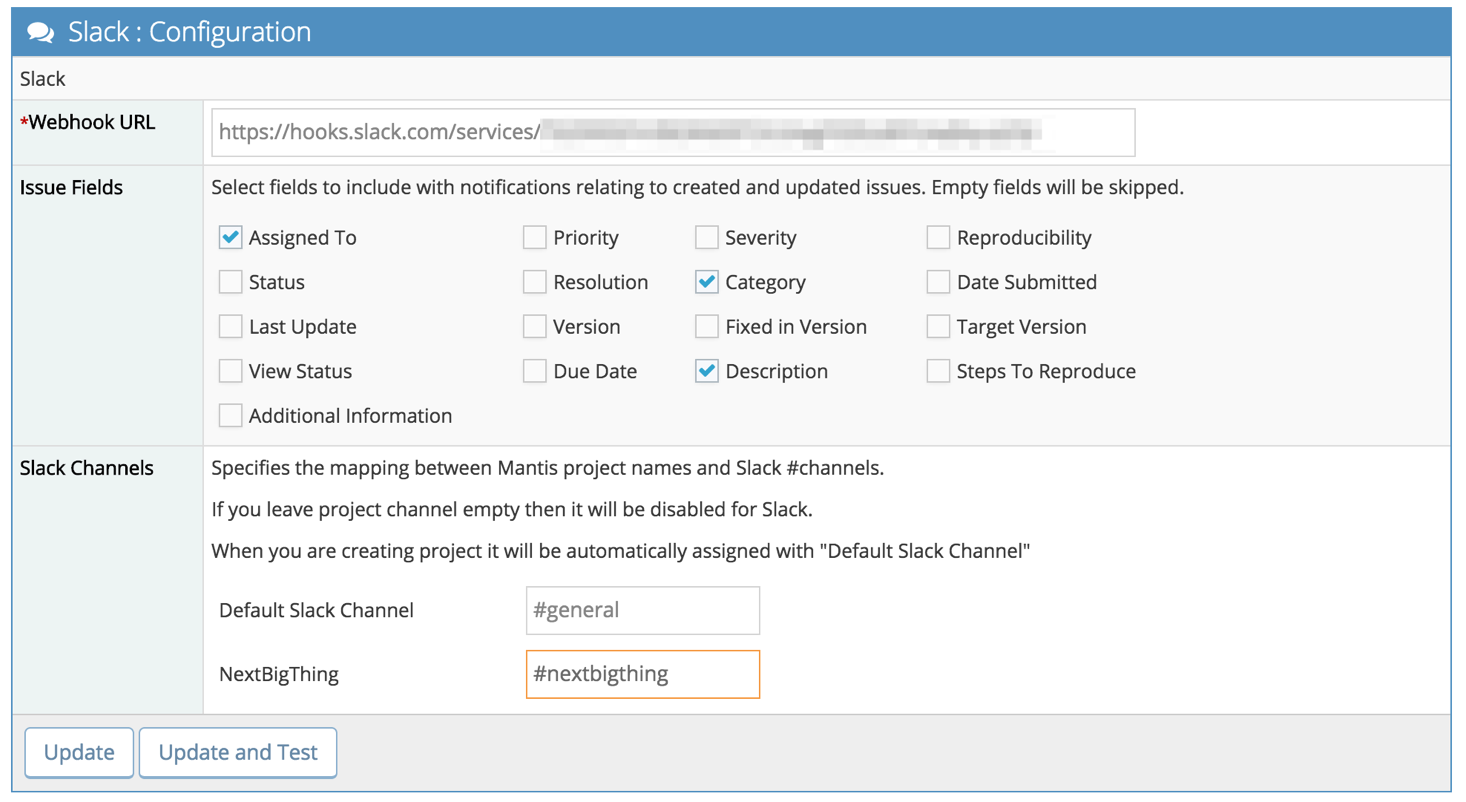Enable the Target Version checkbox
This screenshot has height=802, width=1466.
click(x=938, y=327)
